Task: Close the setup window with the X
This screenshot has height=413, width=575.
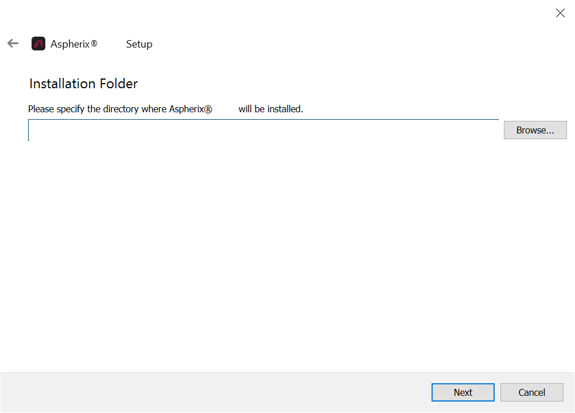Action: tap(560, 13)
